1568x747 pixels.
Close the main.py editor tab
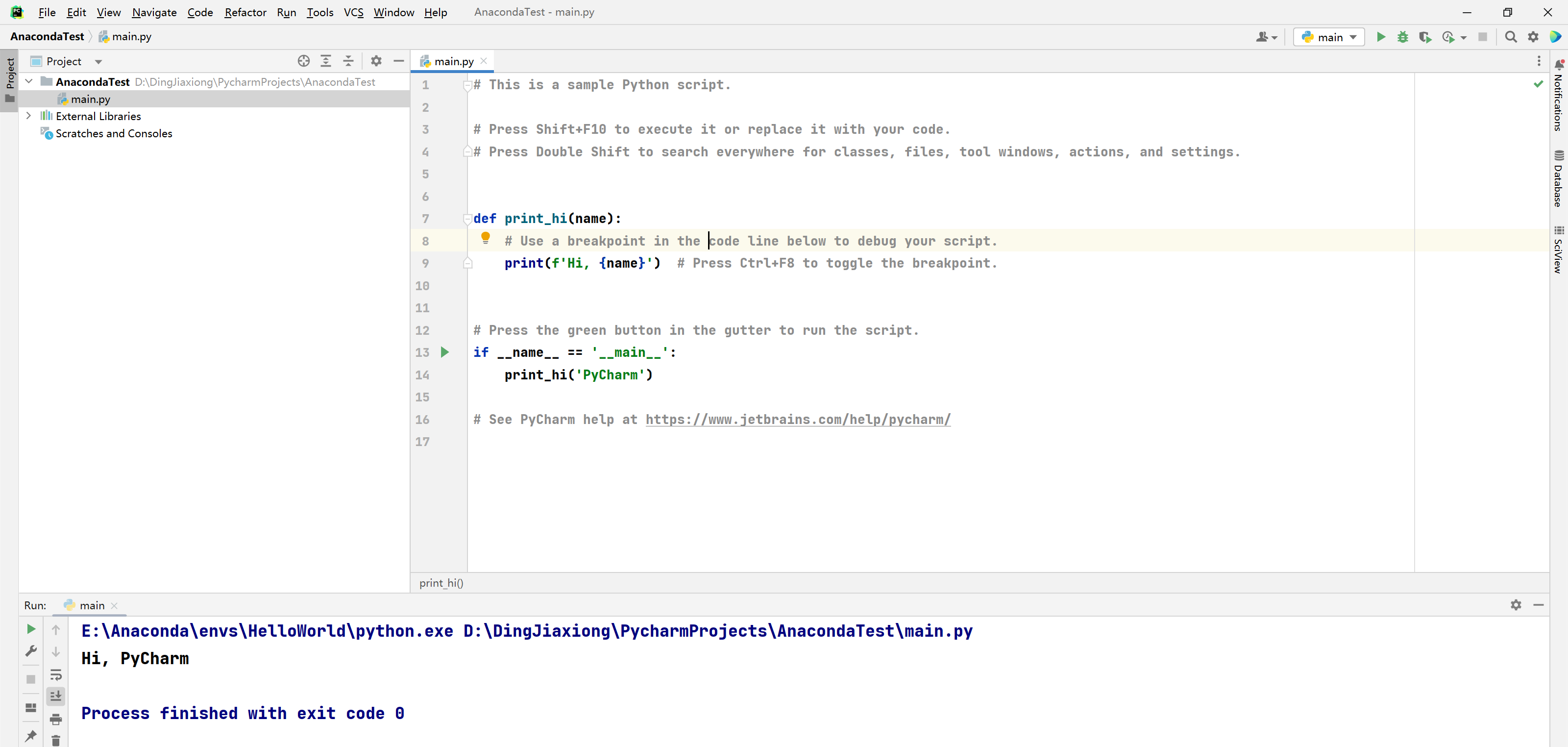[x=483, y=60]
